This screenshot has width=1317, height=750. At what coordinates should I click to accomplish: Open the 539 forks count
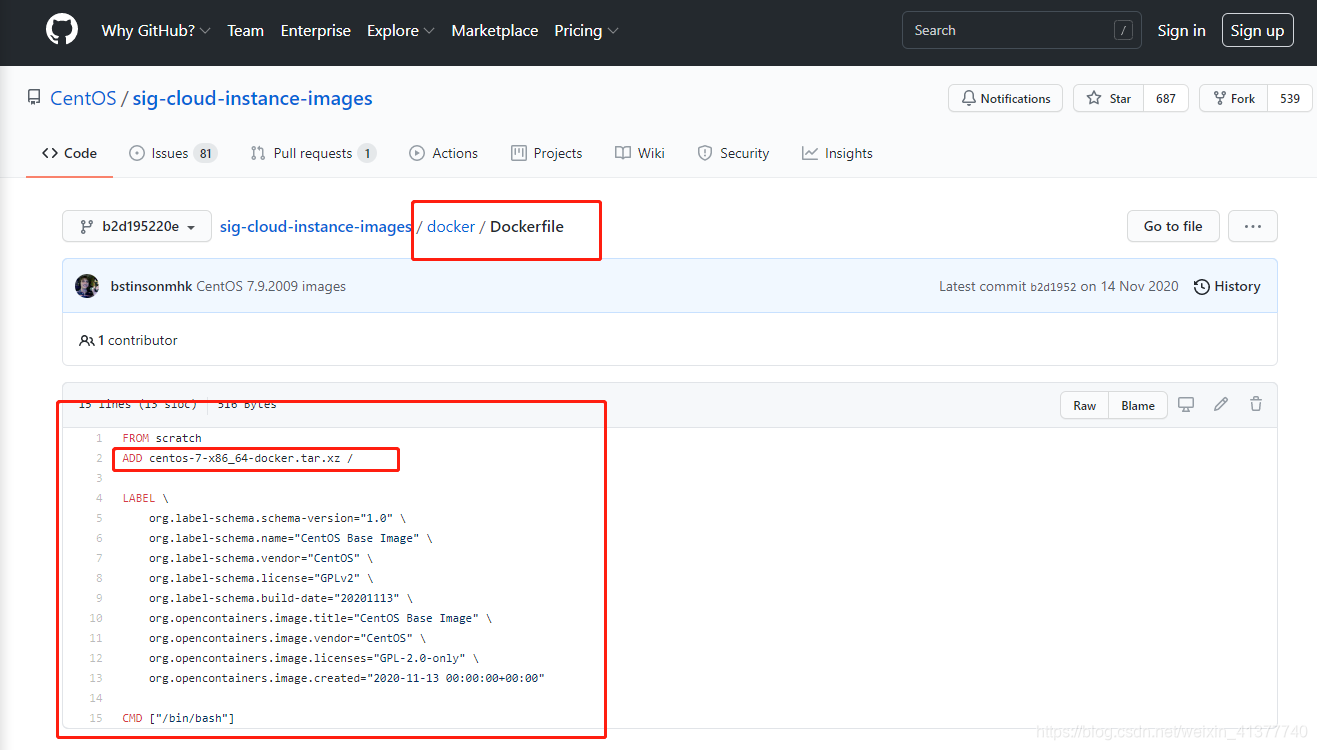[1290, 98]
